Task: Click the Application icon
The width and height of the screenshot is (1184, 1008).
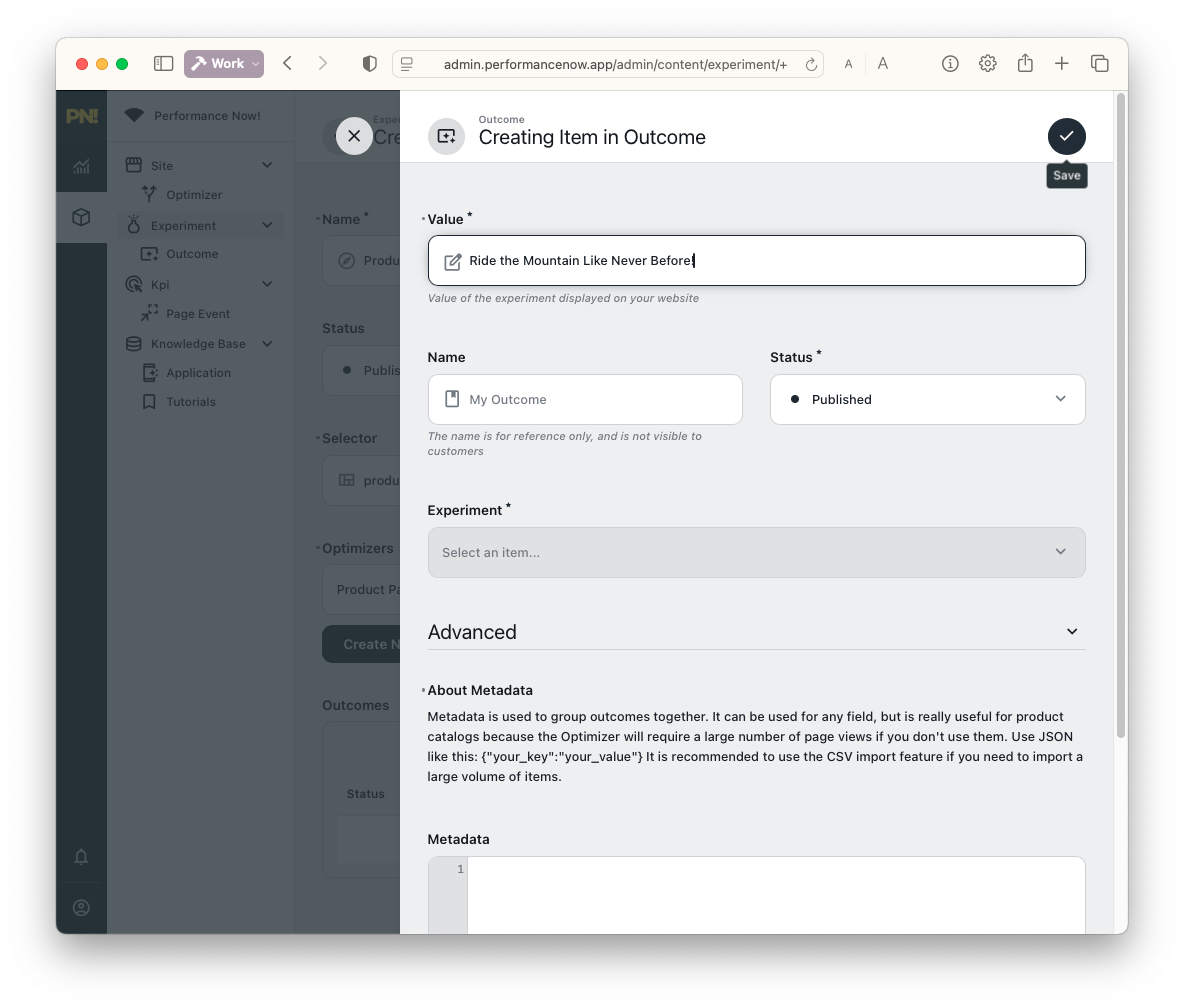Action: [x=150, y=373]
